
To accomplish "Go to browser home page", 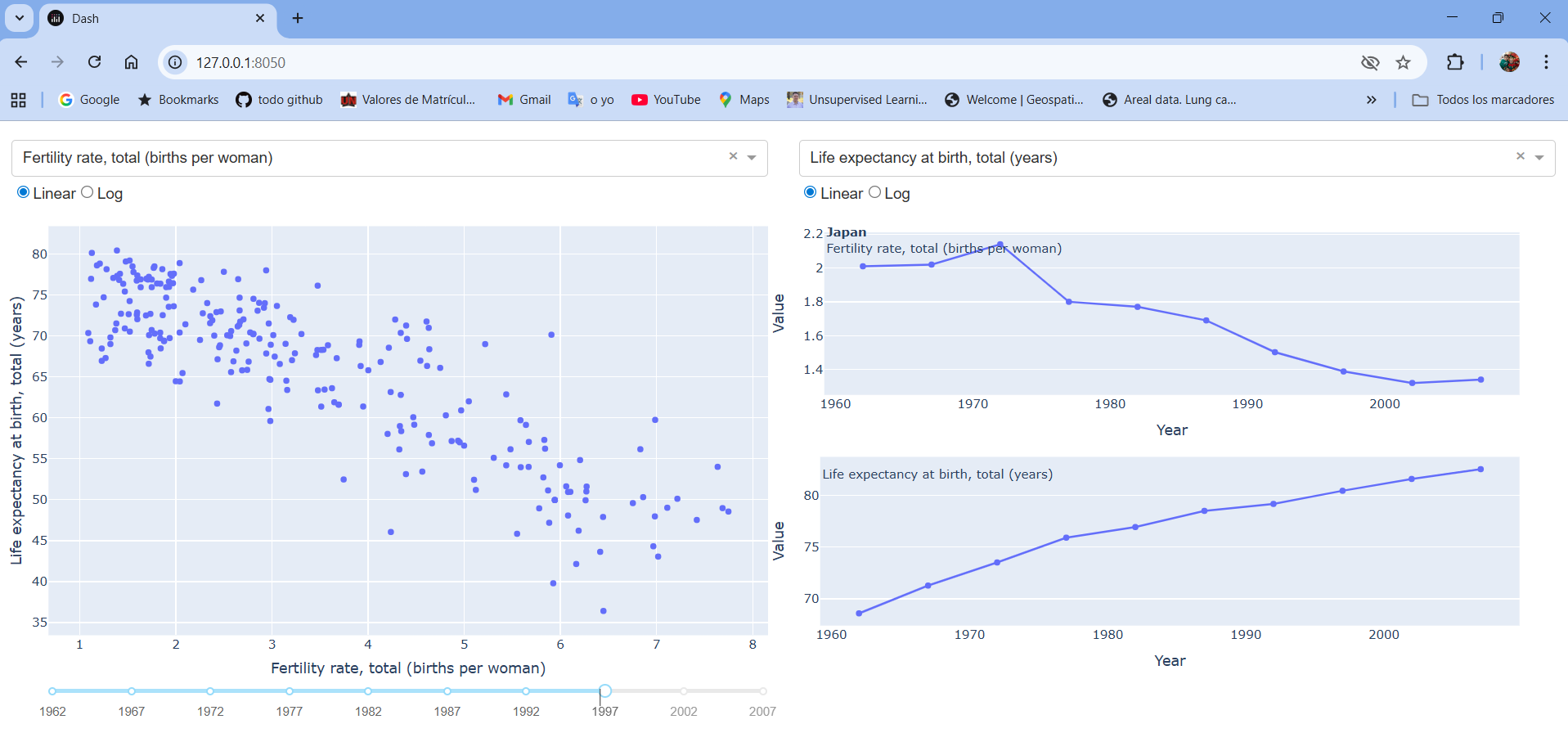I will [x=131, y=62].
